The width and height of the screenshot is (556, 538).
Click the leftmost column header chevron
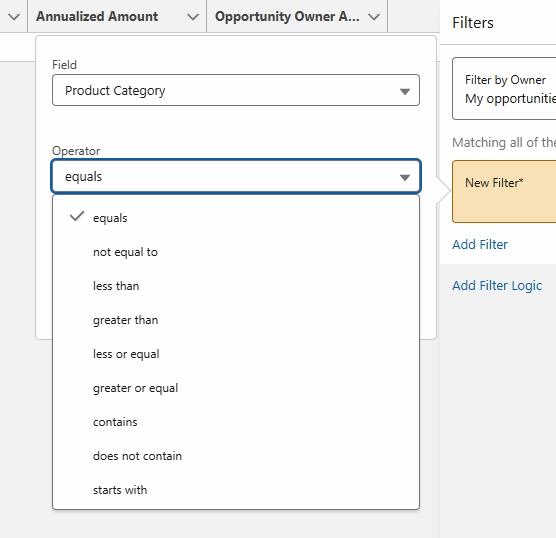click(14, 17)
